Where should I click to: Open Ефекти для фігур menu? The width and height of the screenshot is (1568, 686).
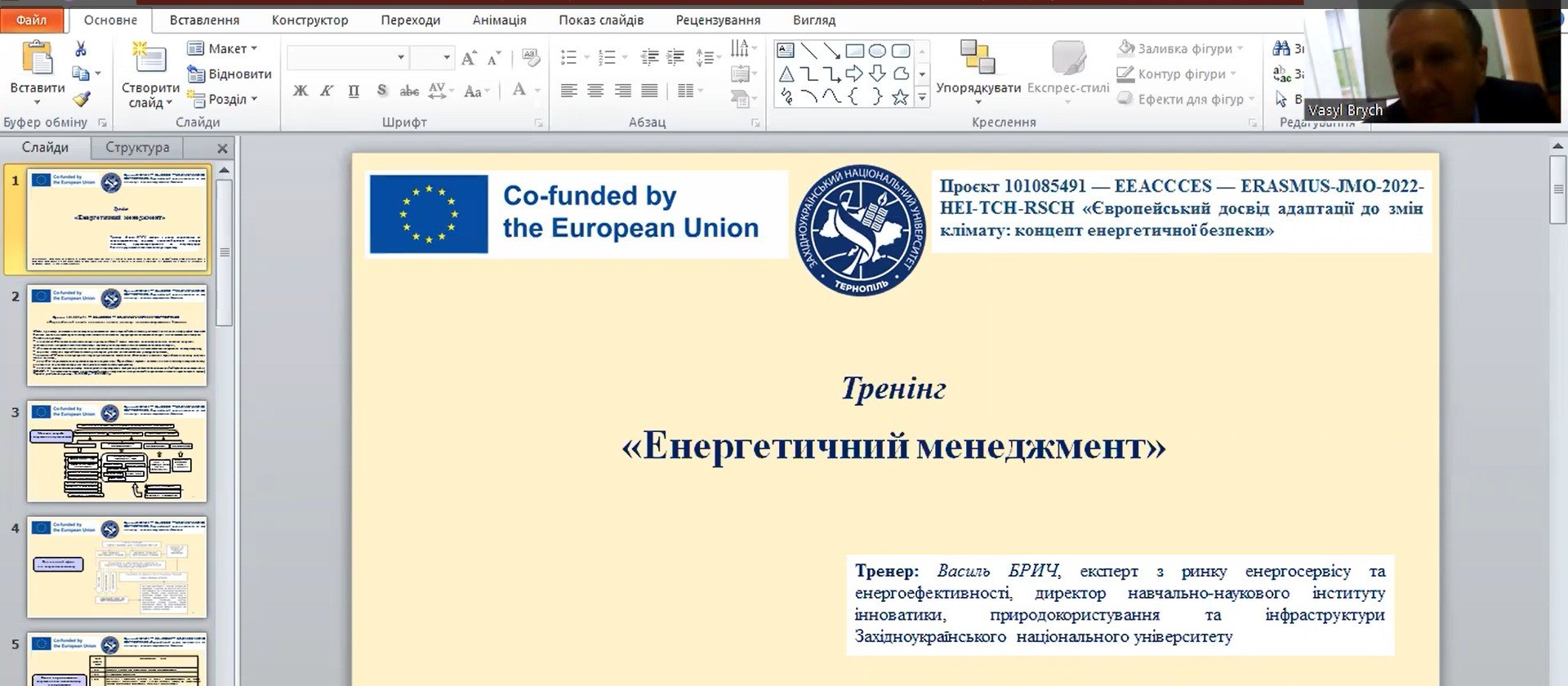pyautogui.click(x=1185, y=99)
